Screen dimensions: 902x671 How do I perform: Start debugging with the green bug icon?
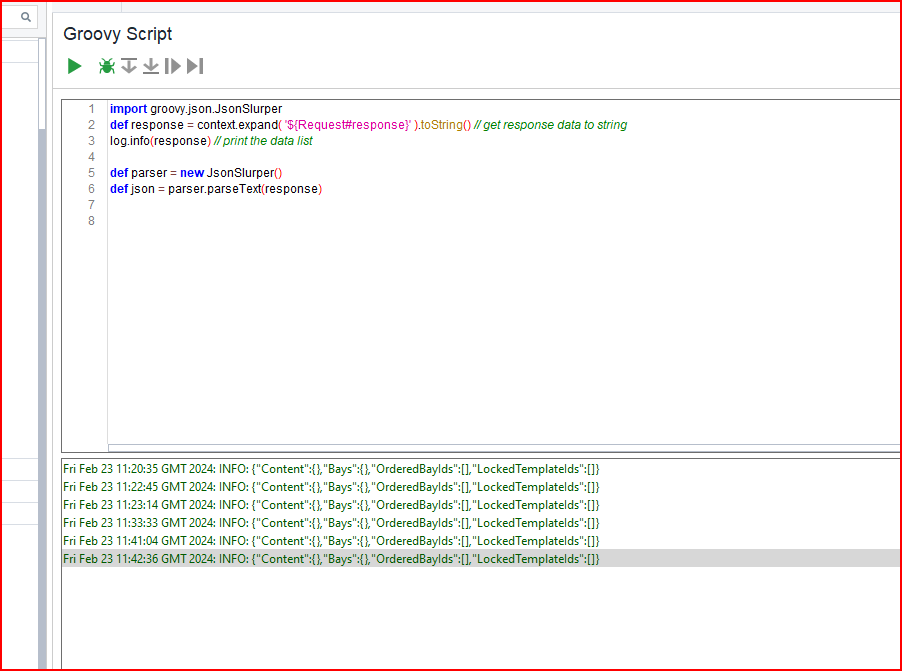tap(107, 66)
